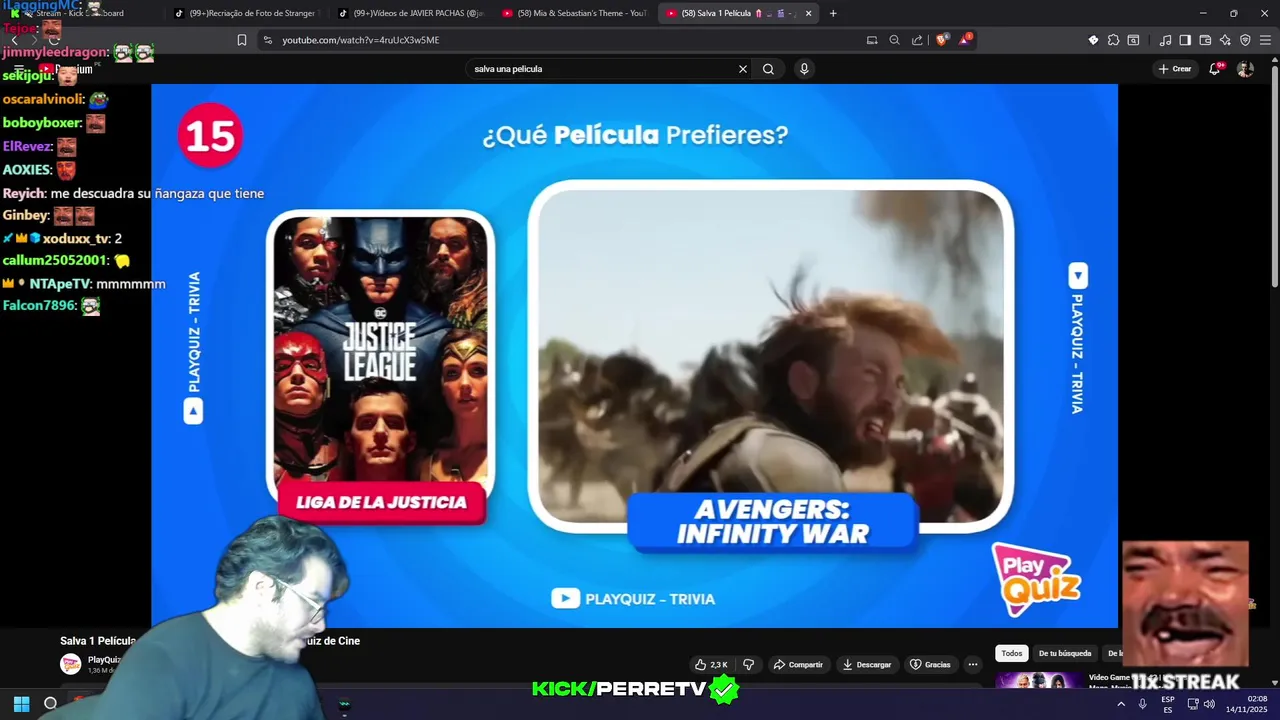Click the YouTube search magnifier button

tap(768, 69)
